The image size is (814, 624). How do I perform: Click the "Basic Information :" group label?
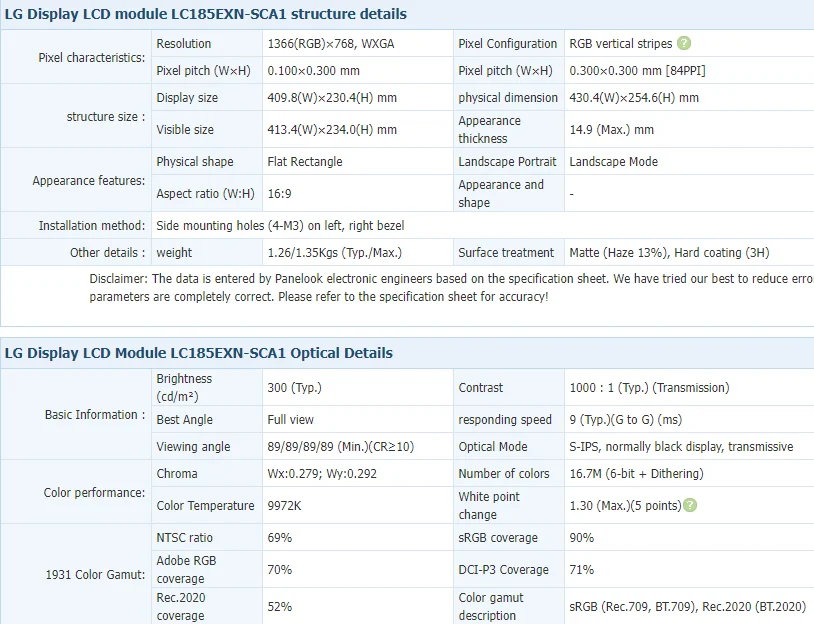pyautogui.click(x=95, y=415)
